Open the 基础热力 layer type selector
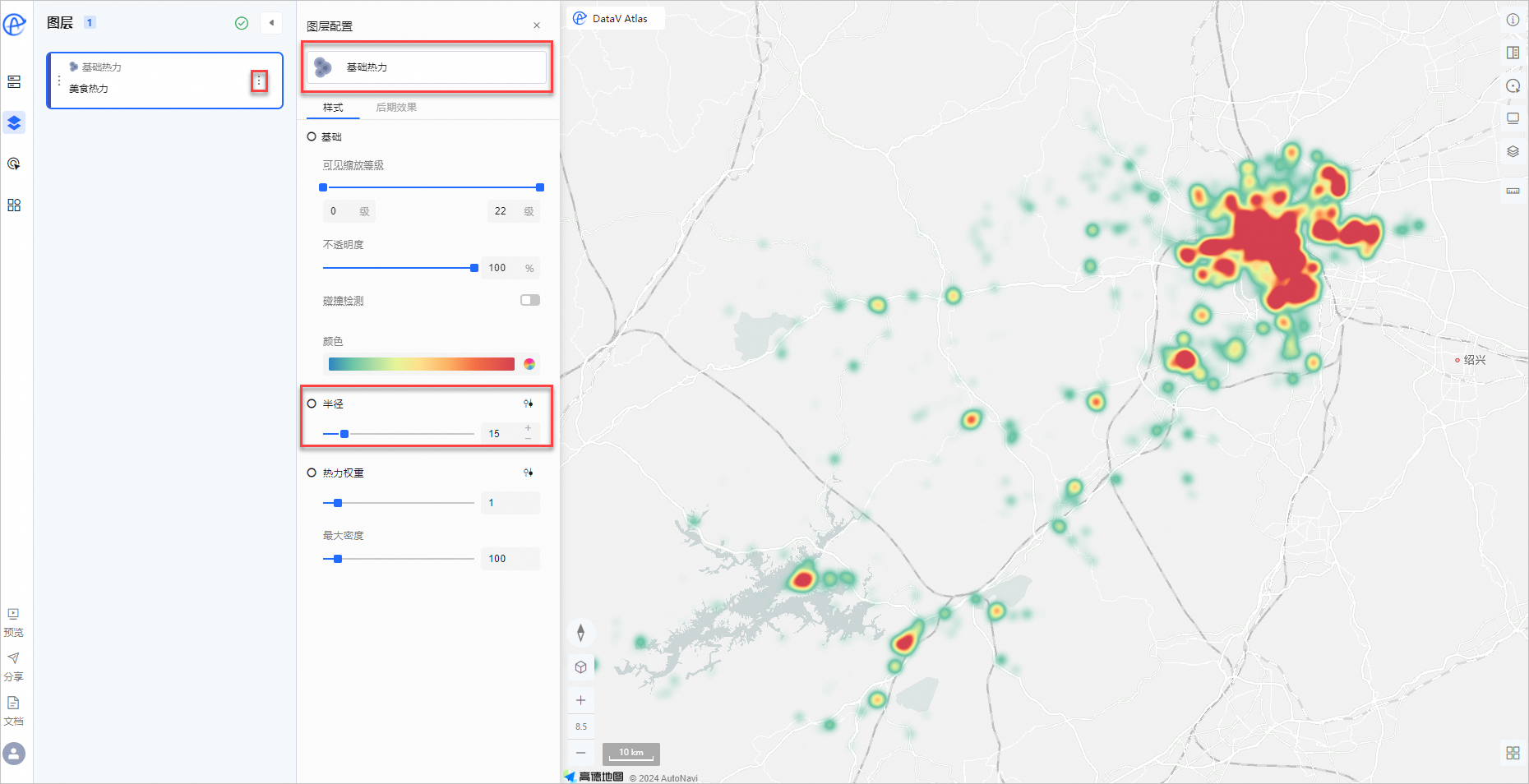1529x784 pixels. point(427,67)
